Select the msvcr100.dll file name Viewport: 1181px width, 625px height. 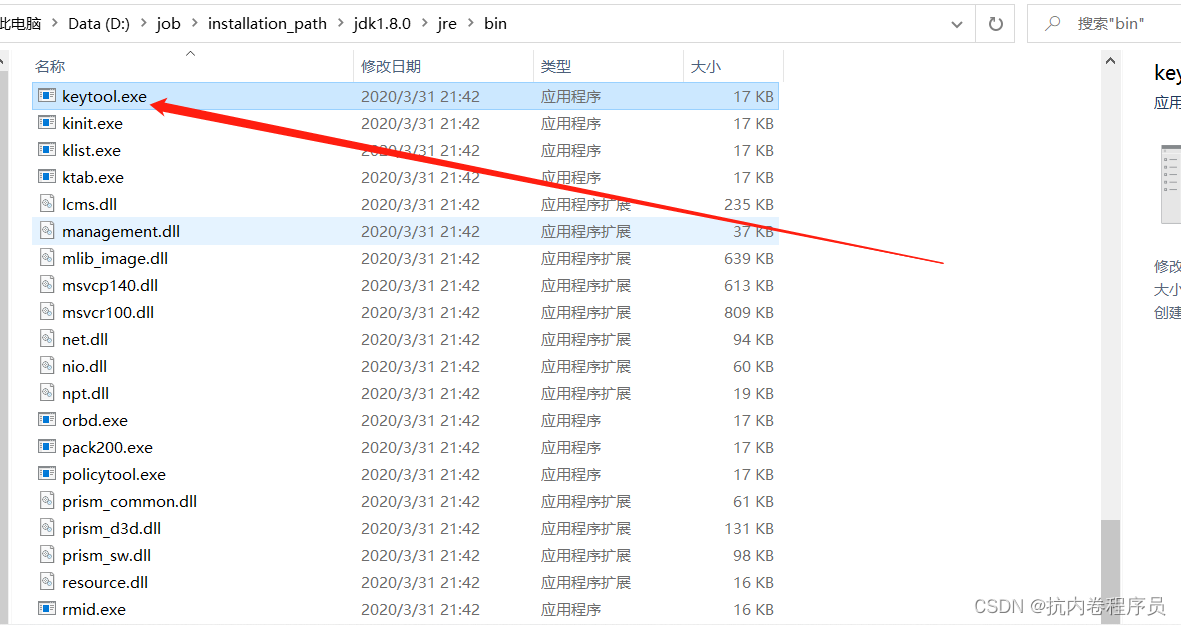coord(108,312)
